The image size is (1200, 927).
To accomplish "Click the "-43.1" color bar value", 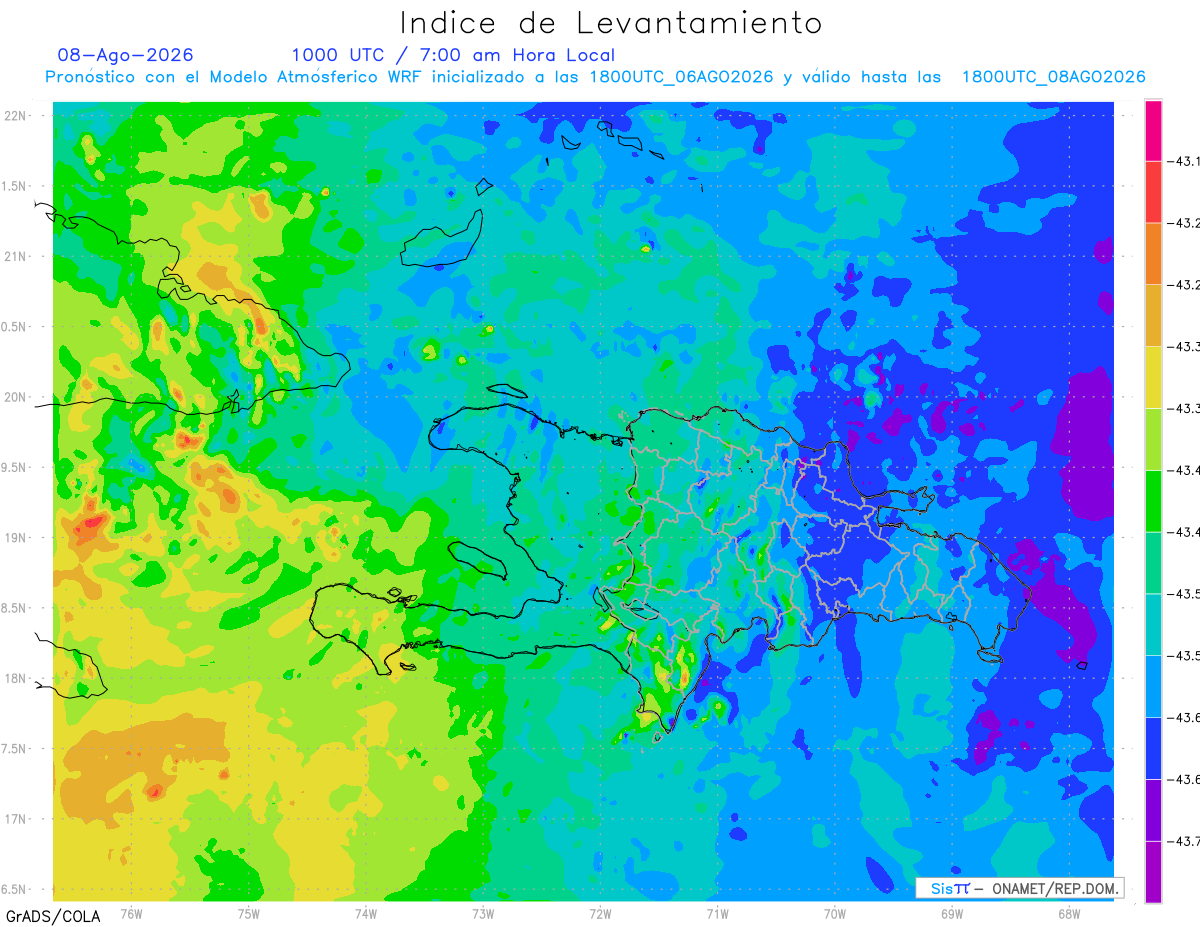I will (x=1184, y=161).
